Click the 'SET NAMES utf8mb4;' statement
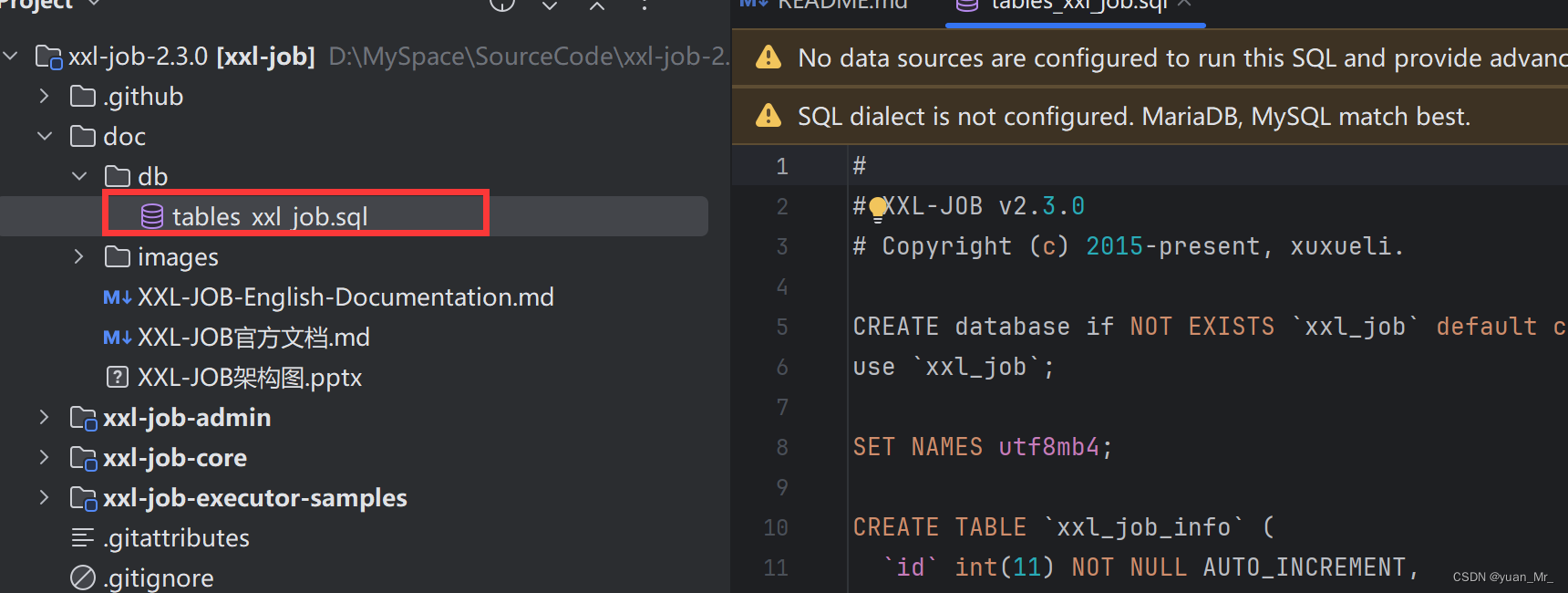This screenshot has height=593, width=1568. pyautogui.click(x=983, y=447)
